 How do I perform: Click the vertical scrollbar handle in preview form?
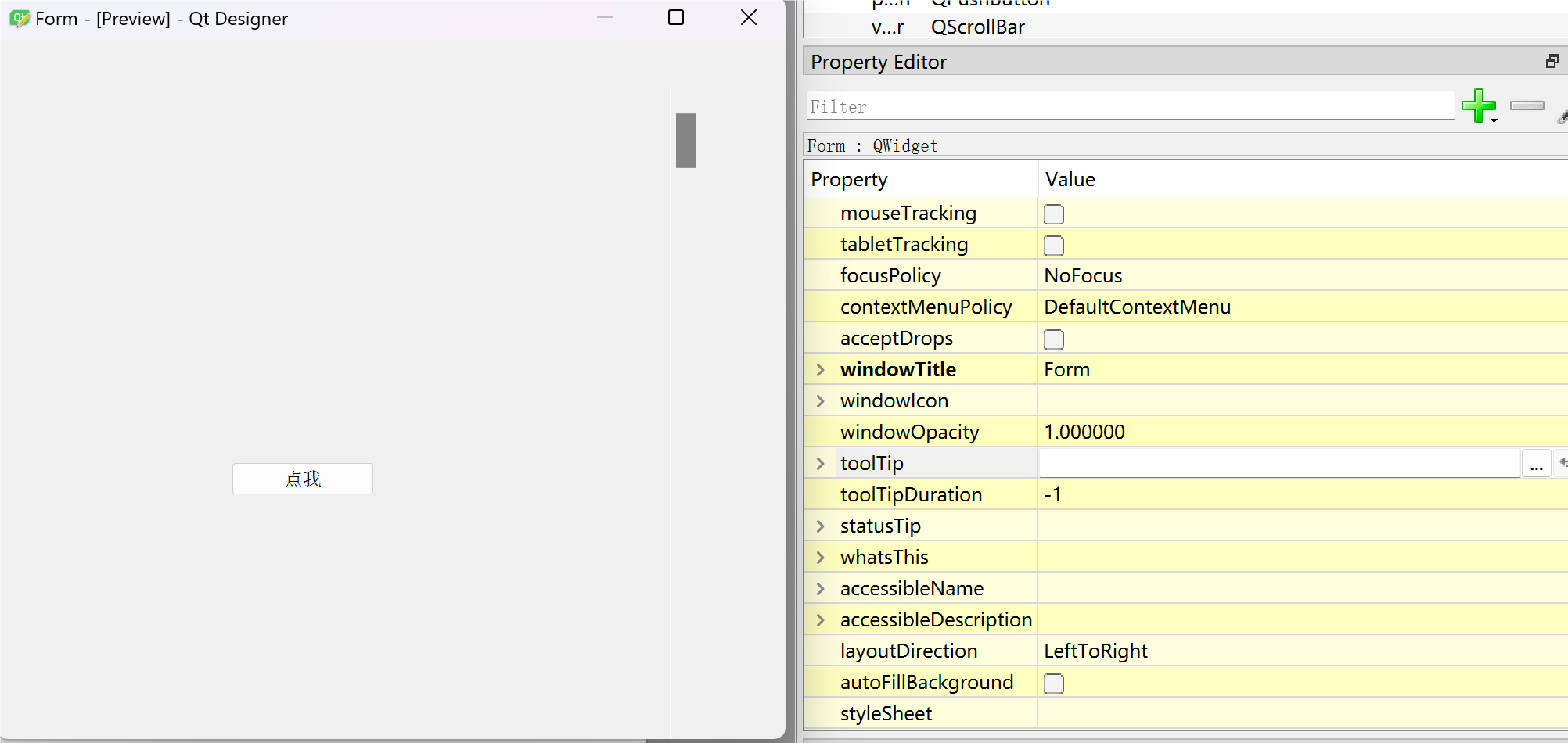[685, 141]
